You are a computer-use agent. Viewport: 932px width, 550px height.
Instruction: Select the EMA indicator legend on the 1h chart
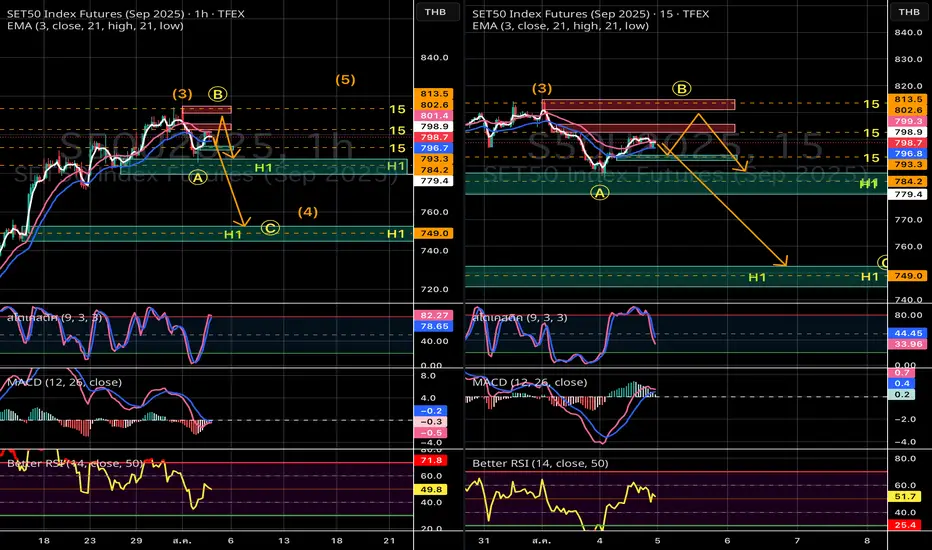(x=95, y=26)
